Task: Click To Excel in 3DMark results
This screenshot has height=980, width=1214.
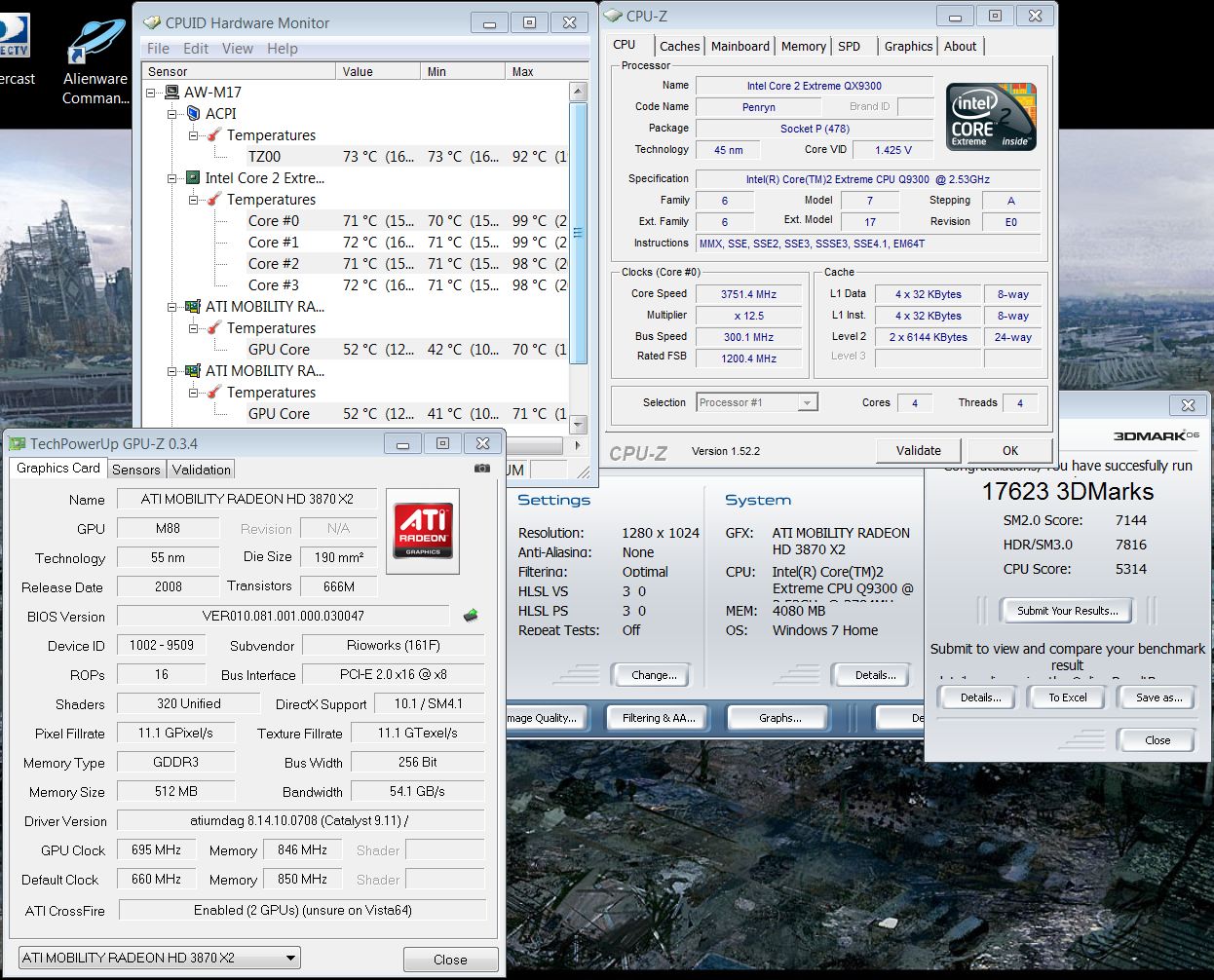Action: (1068, 697)
